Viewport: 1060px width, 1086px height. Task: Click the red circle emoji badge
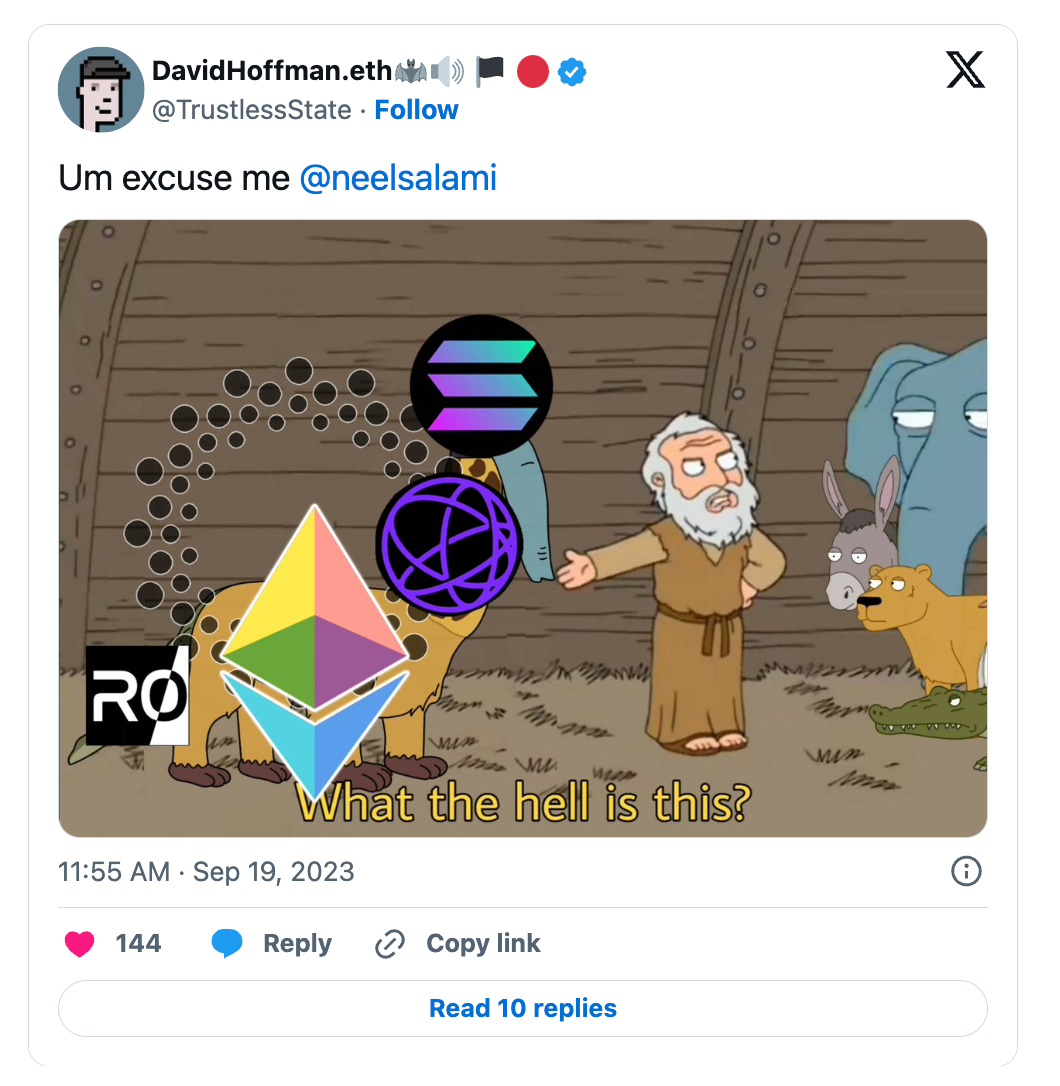point(533,71)
